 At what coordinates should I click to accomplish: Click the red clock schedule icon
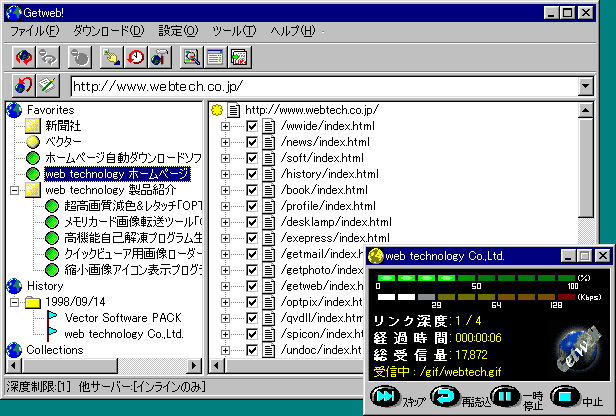coord(136,57)
